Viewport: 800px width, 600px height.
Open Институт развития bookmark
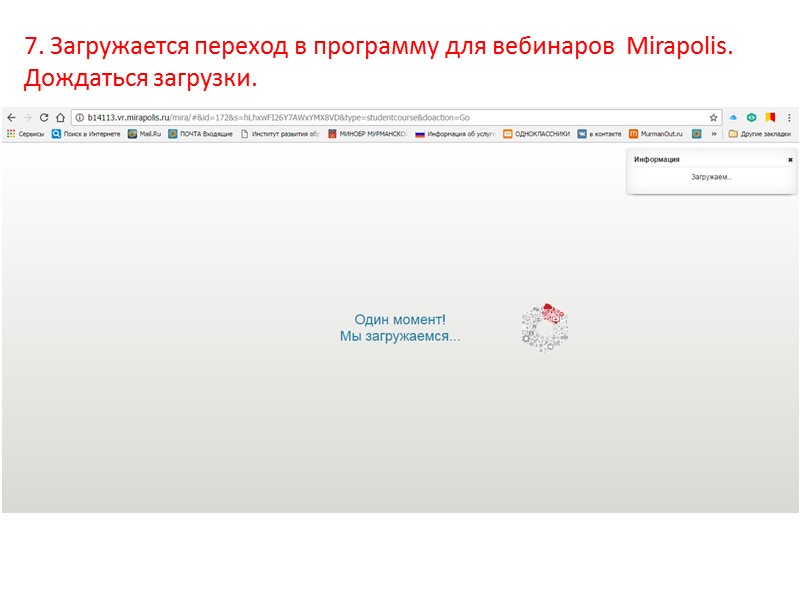280,134
